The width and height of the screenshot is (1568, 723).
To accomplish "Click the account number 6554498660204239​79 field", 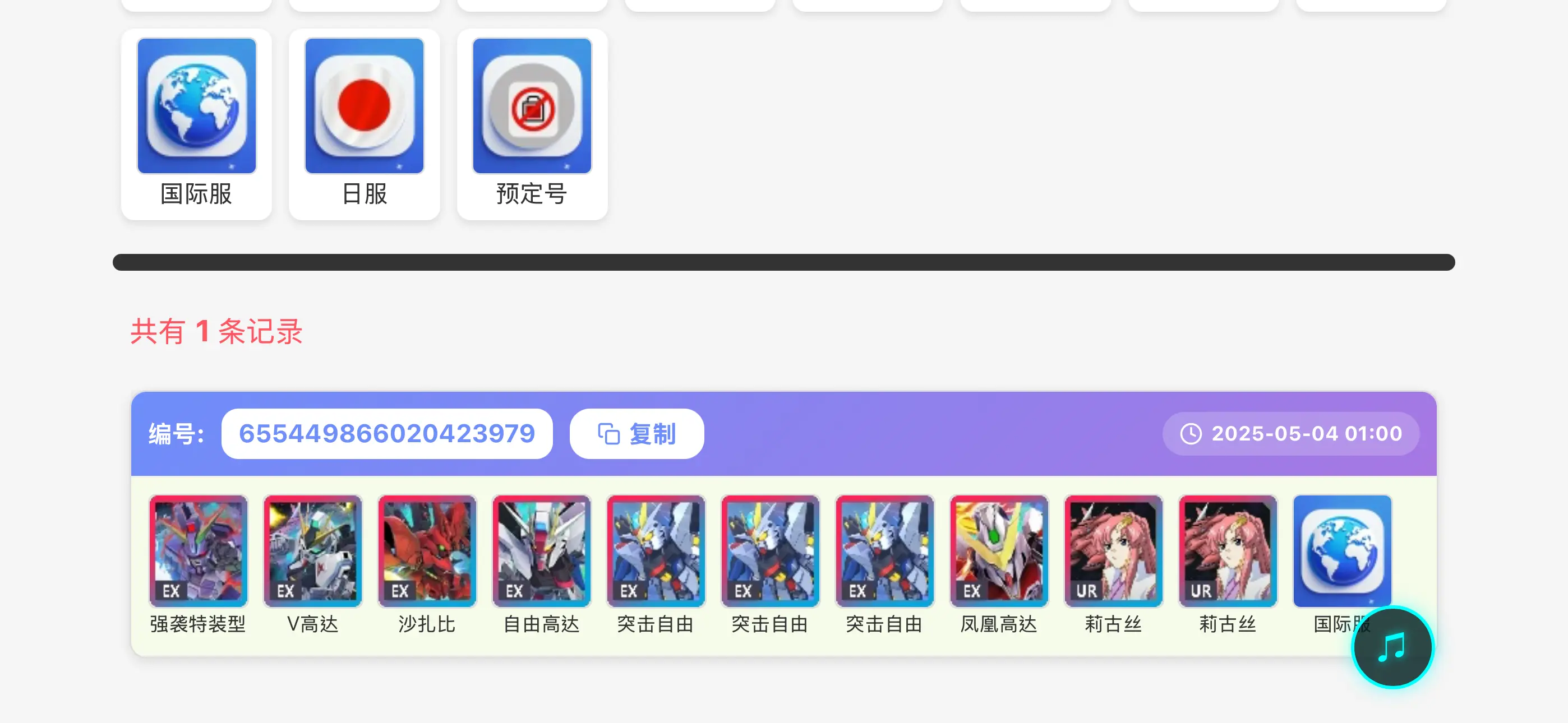I will [x=387, y=434].
